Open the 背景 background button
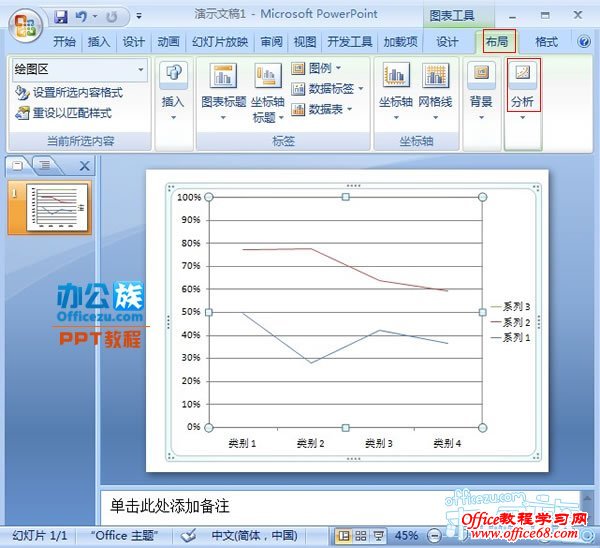 coord(481,90)
